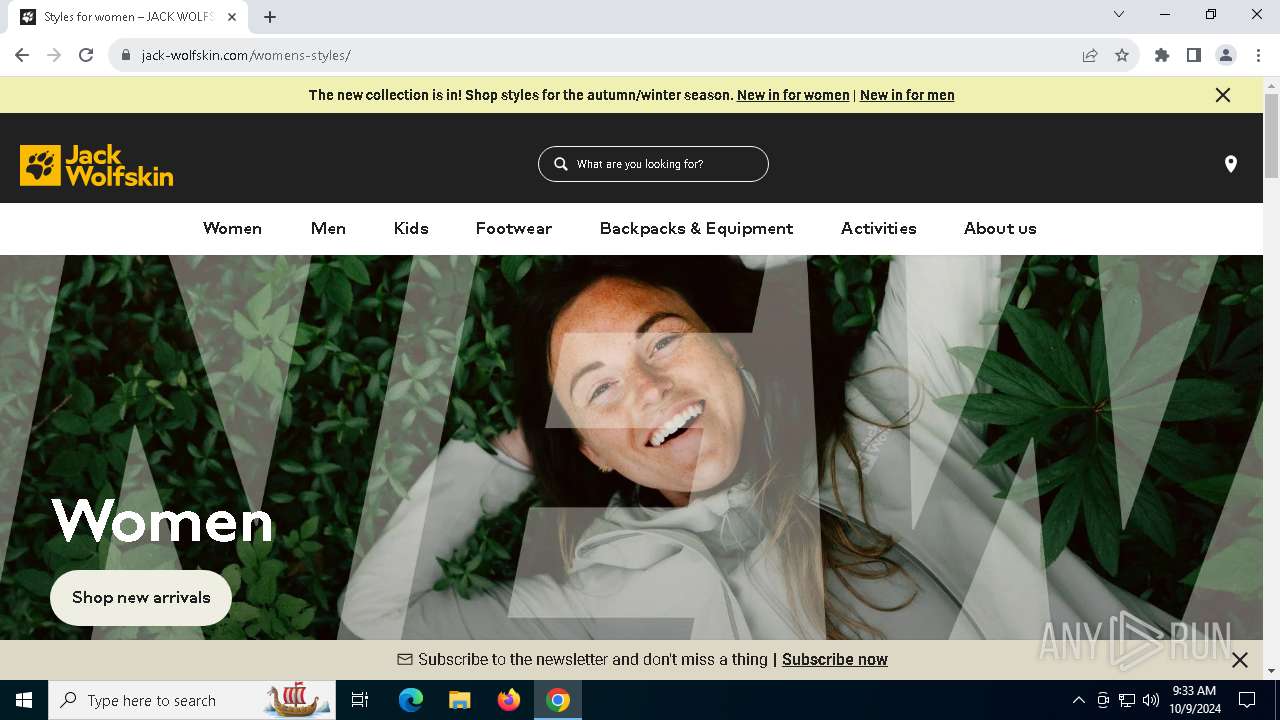
Task: Open the Windows notification center
Action: tap(1247, 700)
